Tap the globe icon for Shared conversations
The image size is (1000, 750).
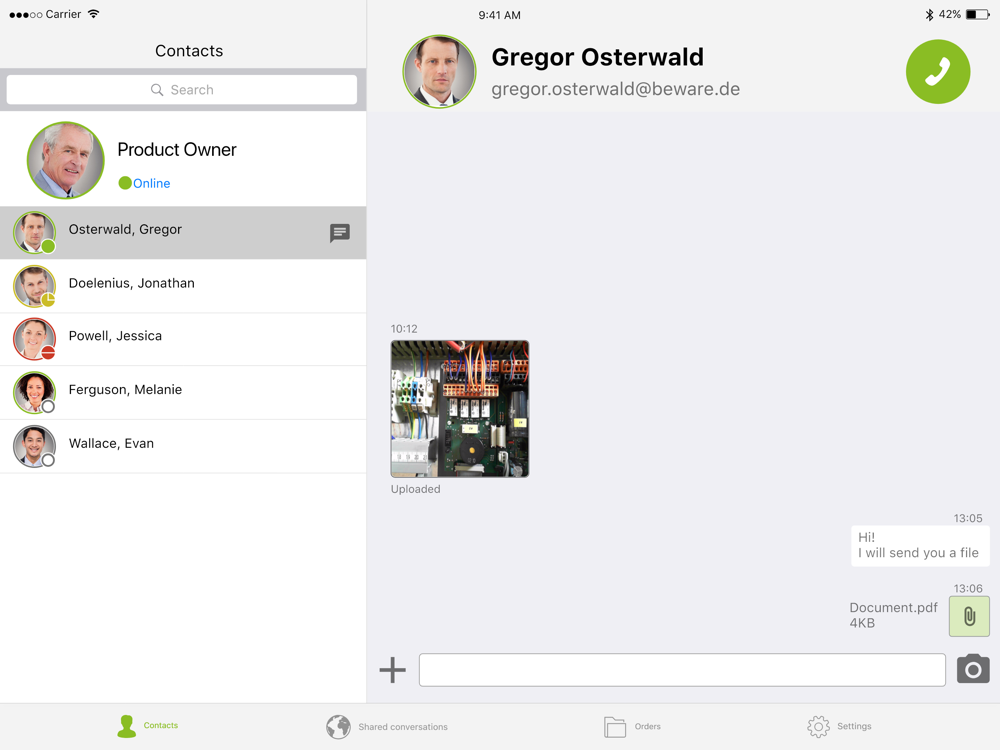click(338, 726)
